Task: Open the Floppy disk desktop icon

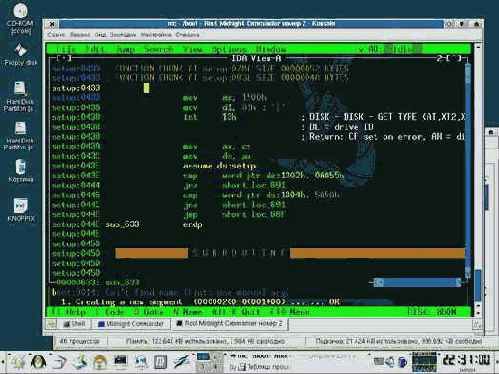Action: pyautogui.click(x=21, y=55)
